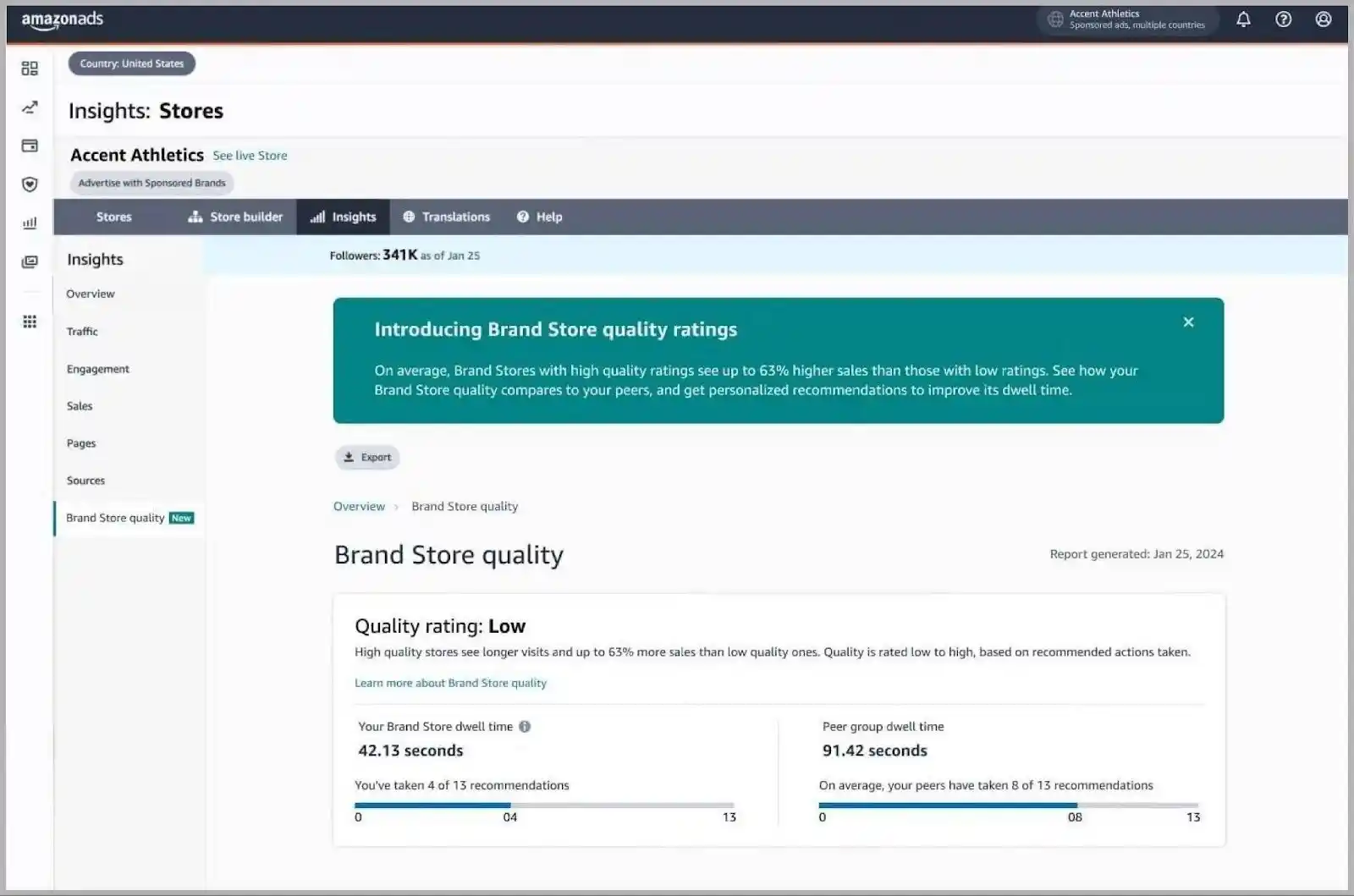The image size is (1354, 896).
Task: Open the Help tab in the store navigation
Action: 539,217
